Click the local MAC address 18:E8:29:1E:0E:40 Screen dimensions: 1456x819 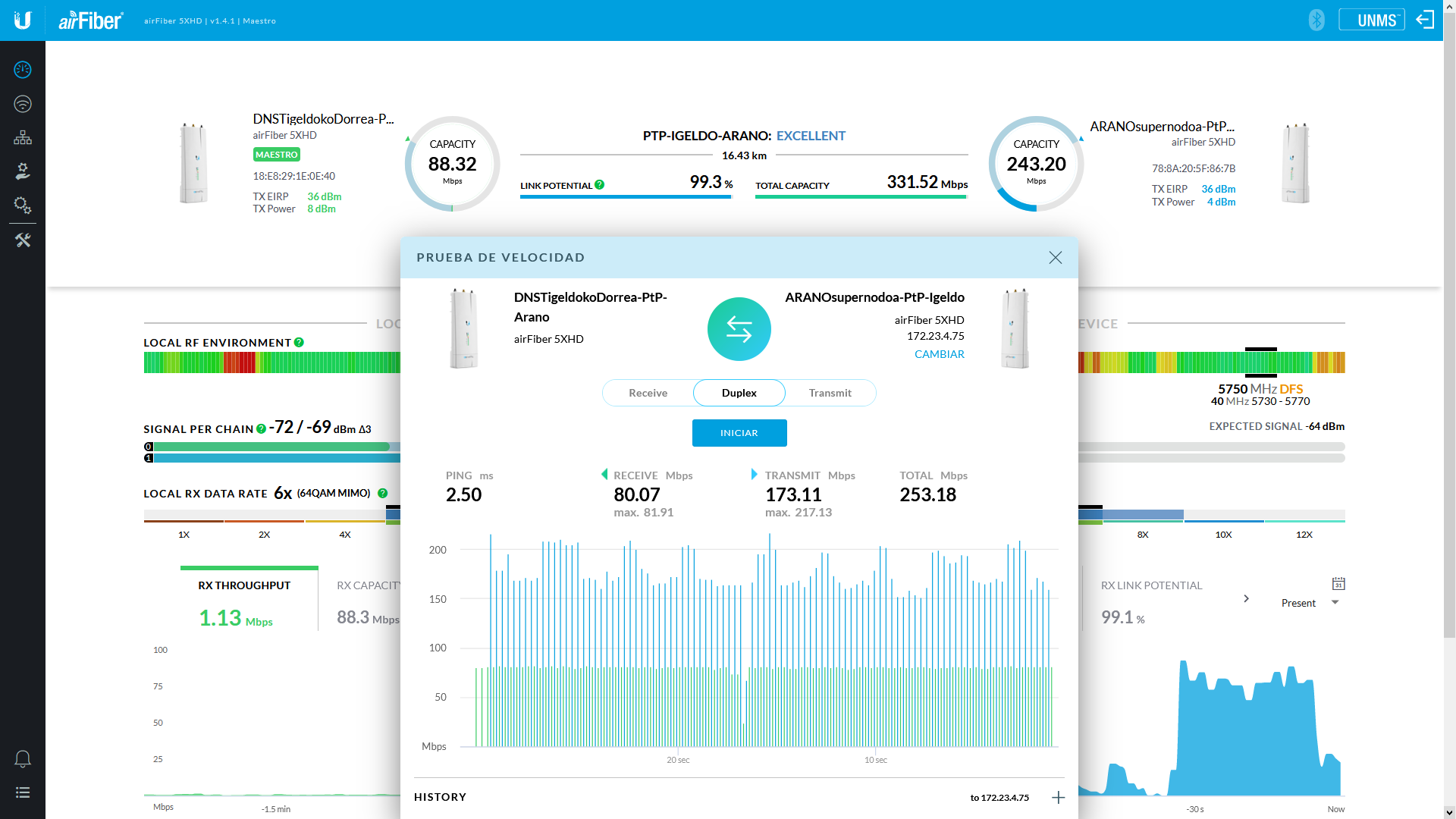(x=294, y=176)
